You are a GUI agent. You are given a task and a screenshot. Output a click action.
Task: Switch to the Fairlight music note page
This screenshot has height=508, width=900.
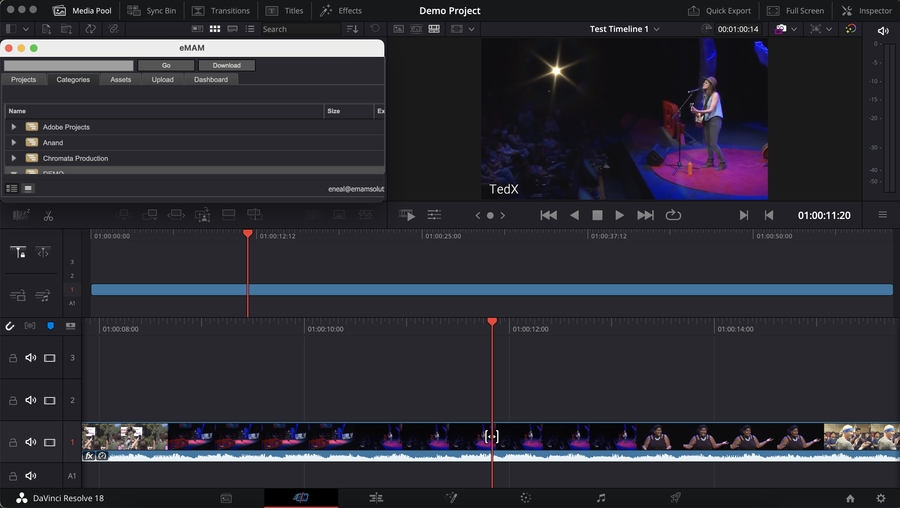click(601, 497)
